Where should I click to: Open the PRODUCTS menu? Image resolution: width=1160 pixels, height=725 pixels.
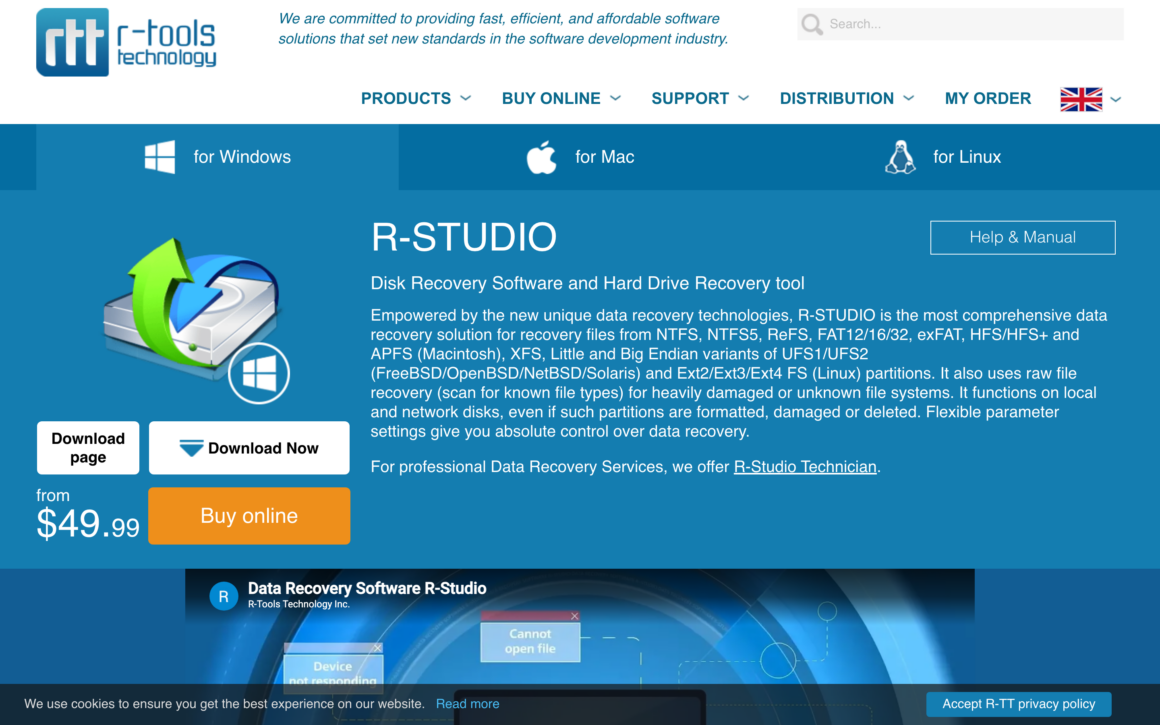click(406, 98)
